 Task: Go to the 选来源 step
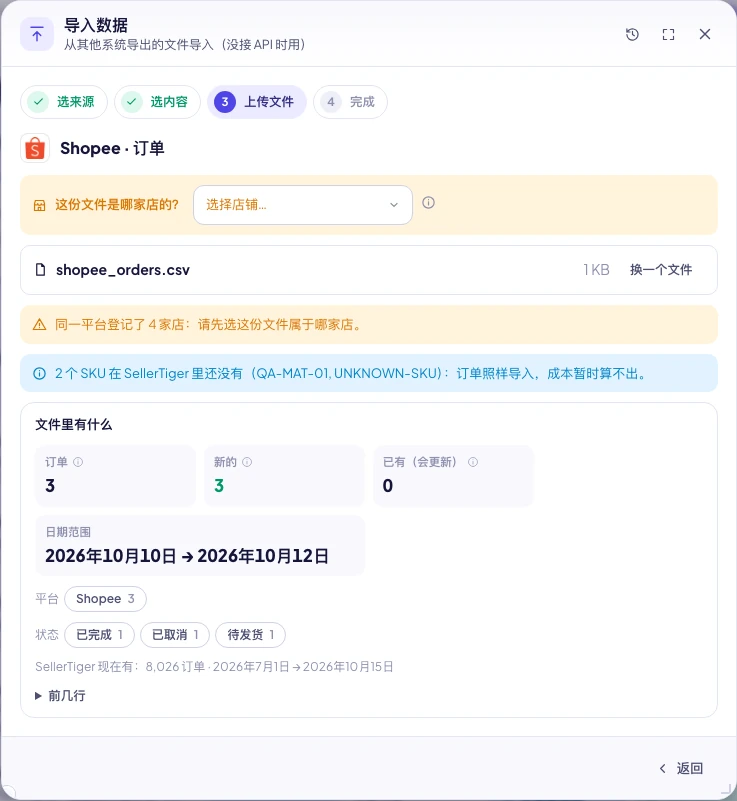coord(64,102)
